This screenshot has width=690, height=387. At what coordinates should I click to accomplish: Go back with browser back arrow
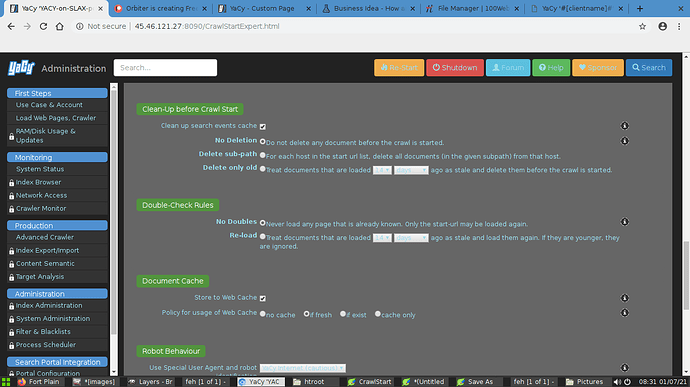pyautogui.click(x=11, y=26)
